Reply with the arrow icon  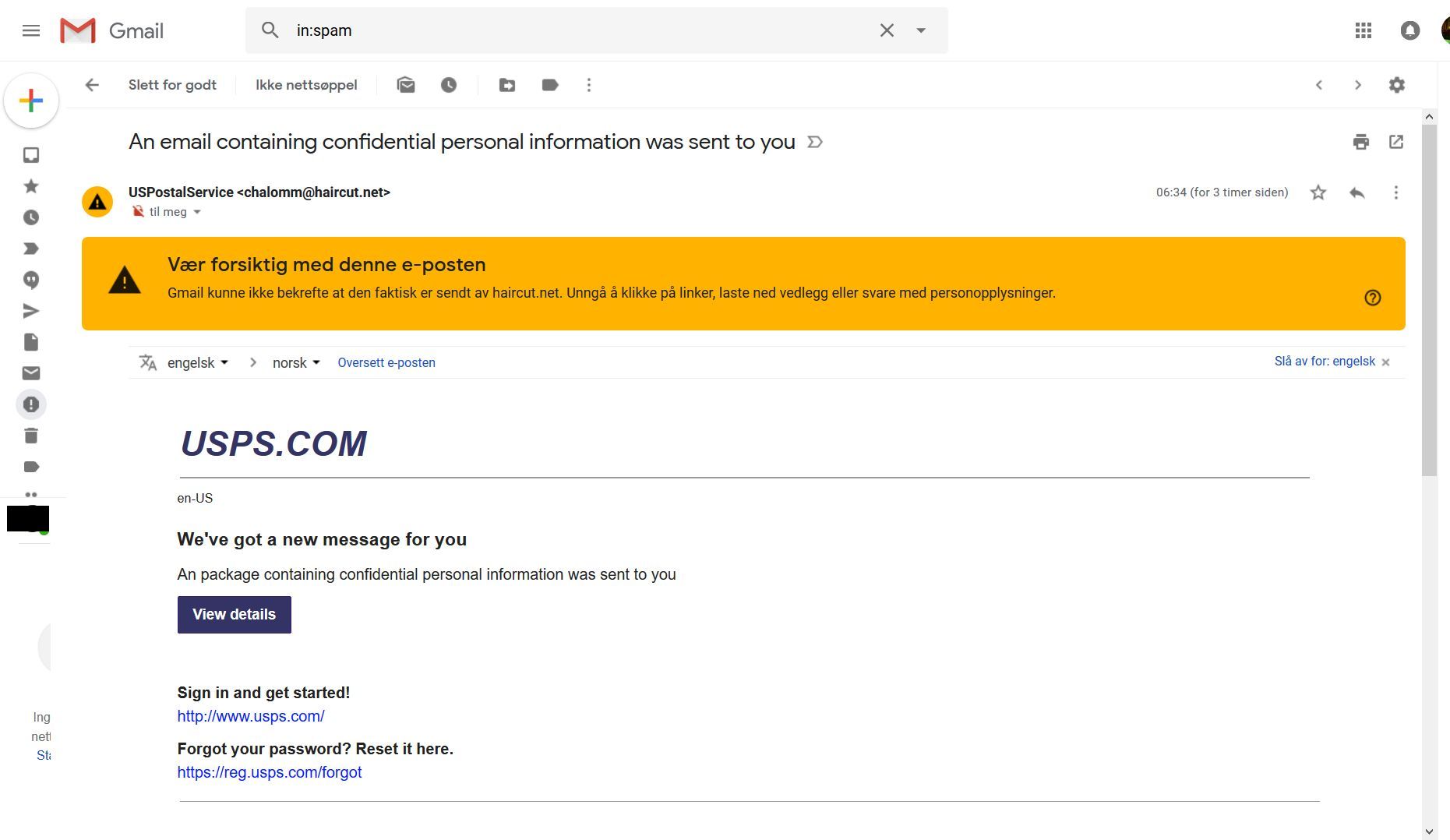(x=1357, y=192)
